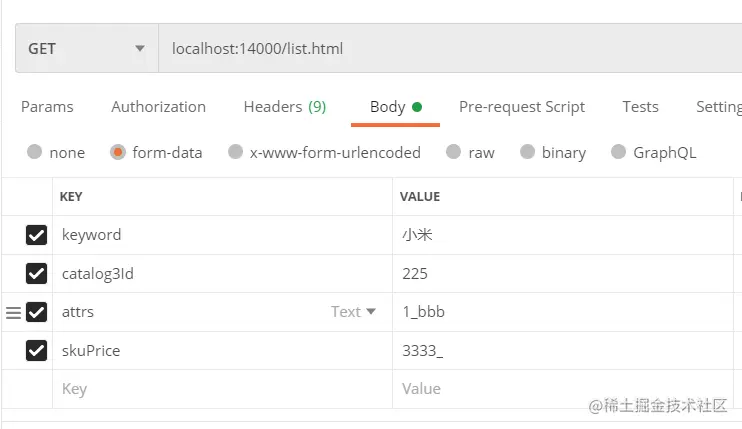The height and width of the screenshot is (429, 742).
Task: Click the request URL field
Action: (x=450, y=48)
